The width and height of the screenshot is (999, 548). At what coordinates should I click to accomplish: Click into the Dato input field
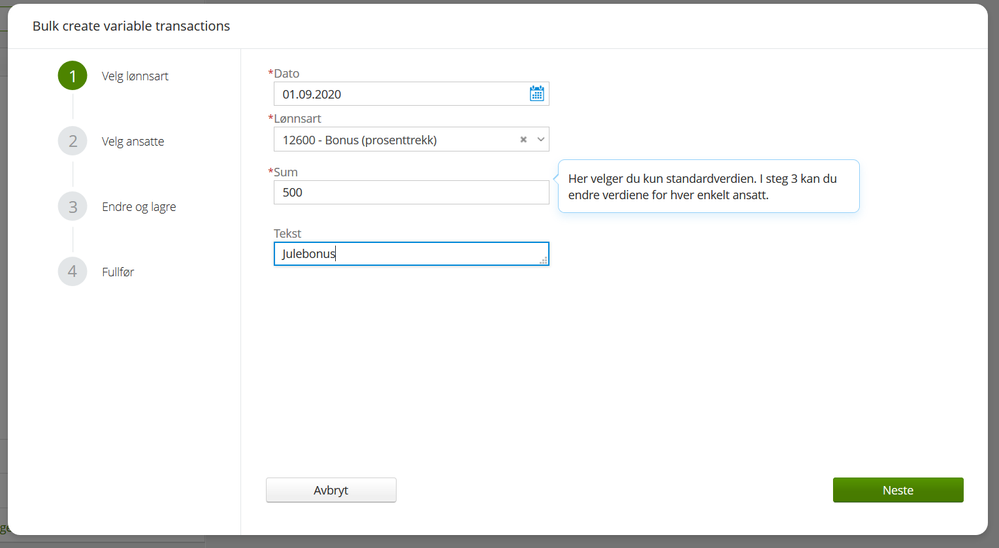[400, 94]
